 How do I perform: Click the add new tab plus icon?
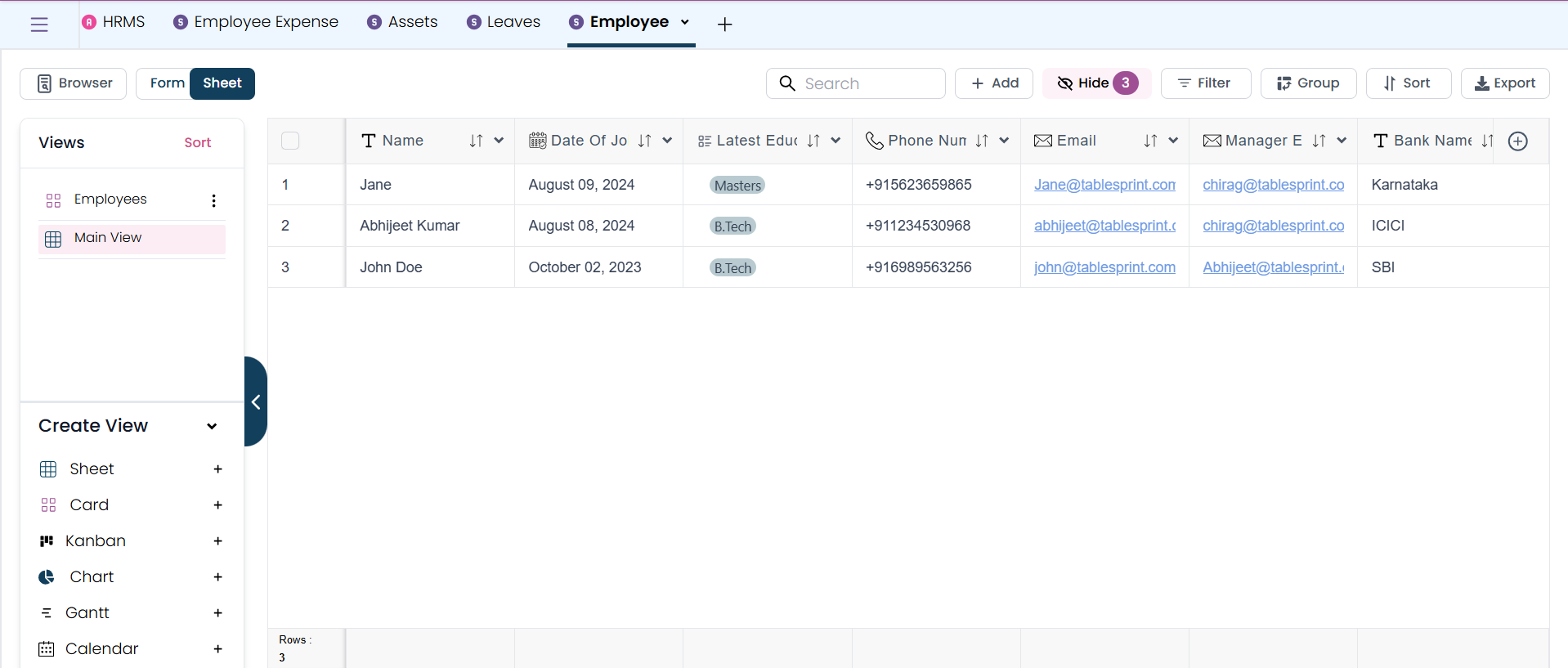click(x=724, y=25)
